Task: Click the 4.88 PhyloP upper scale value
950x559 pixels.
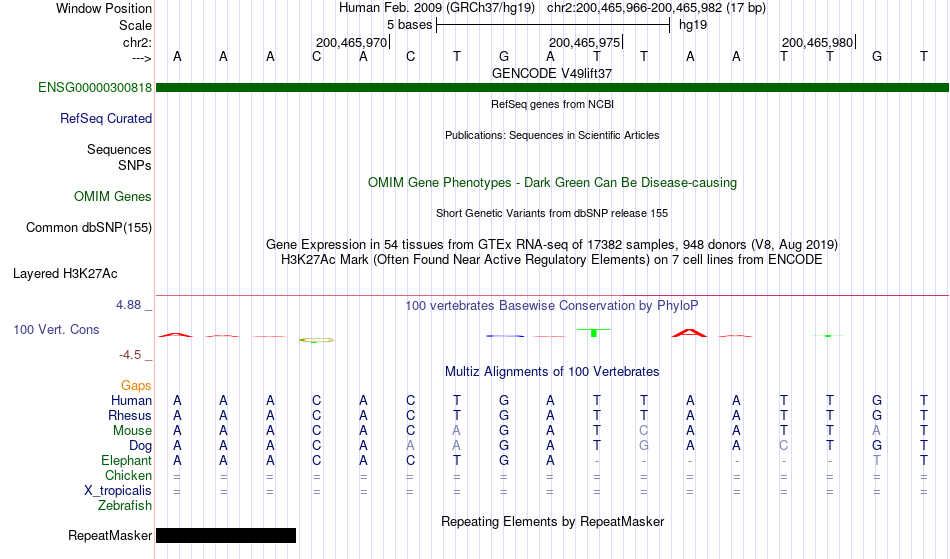Action: click(128, 305)
